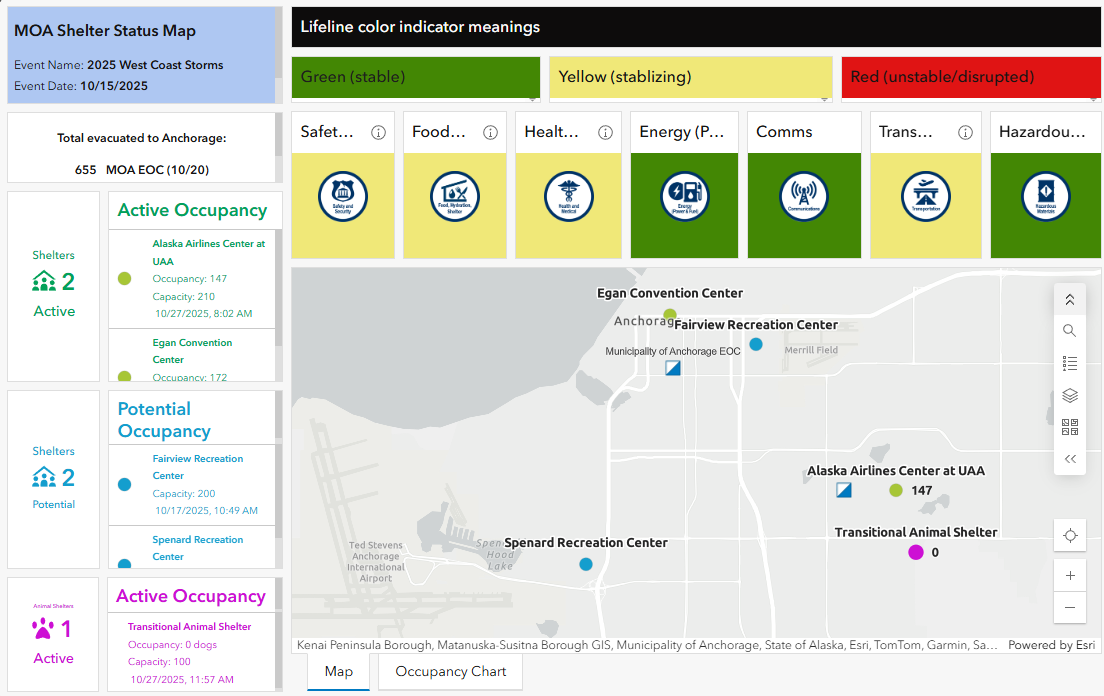The height and width of the screenshot is (696, 1104).
Task: Show info for the Safety lifeline
Action: tap(378, 132)
